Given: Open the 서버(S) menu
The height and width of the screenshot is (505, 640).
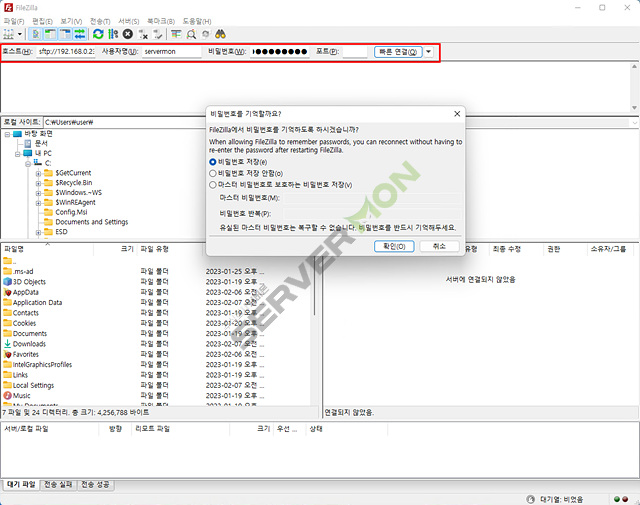Looking at the screenshot, I should pyautogui.click(x=129, y=21).
